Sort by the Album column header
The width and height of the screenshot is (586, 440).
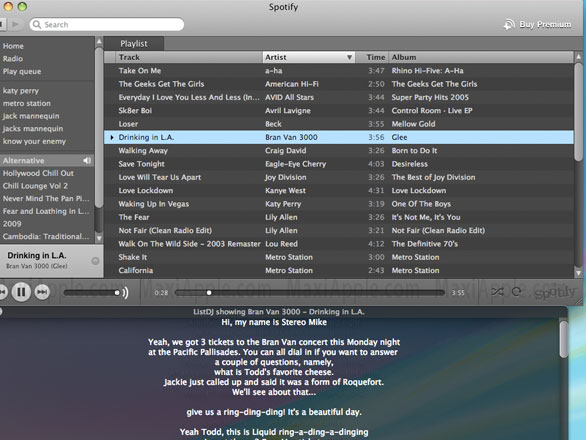(x=481, y=57)
